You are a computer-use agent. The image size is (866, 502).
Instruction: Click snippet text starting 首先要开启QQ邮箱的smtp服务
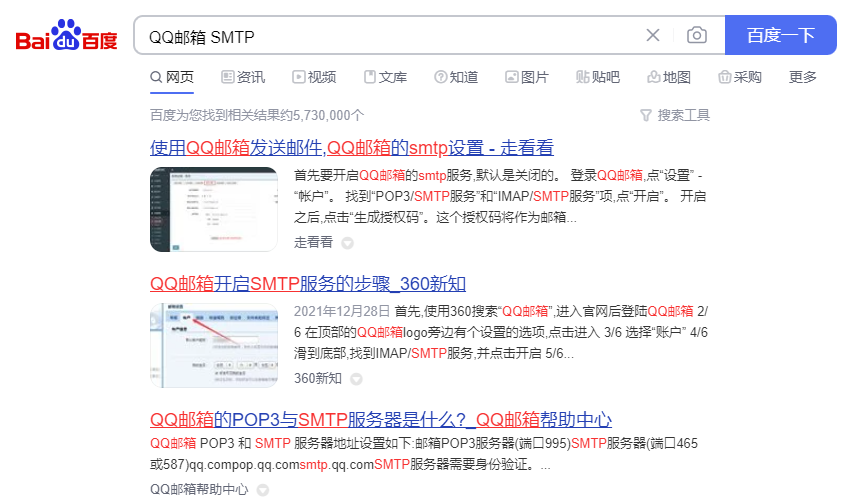tap(500, 196)
